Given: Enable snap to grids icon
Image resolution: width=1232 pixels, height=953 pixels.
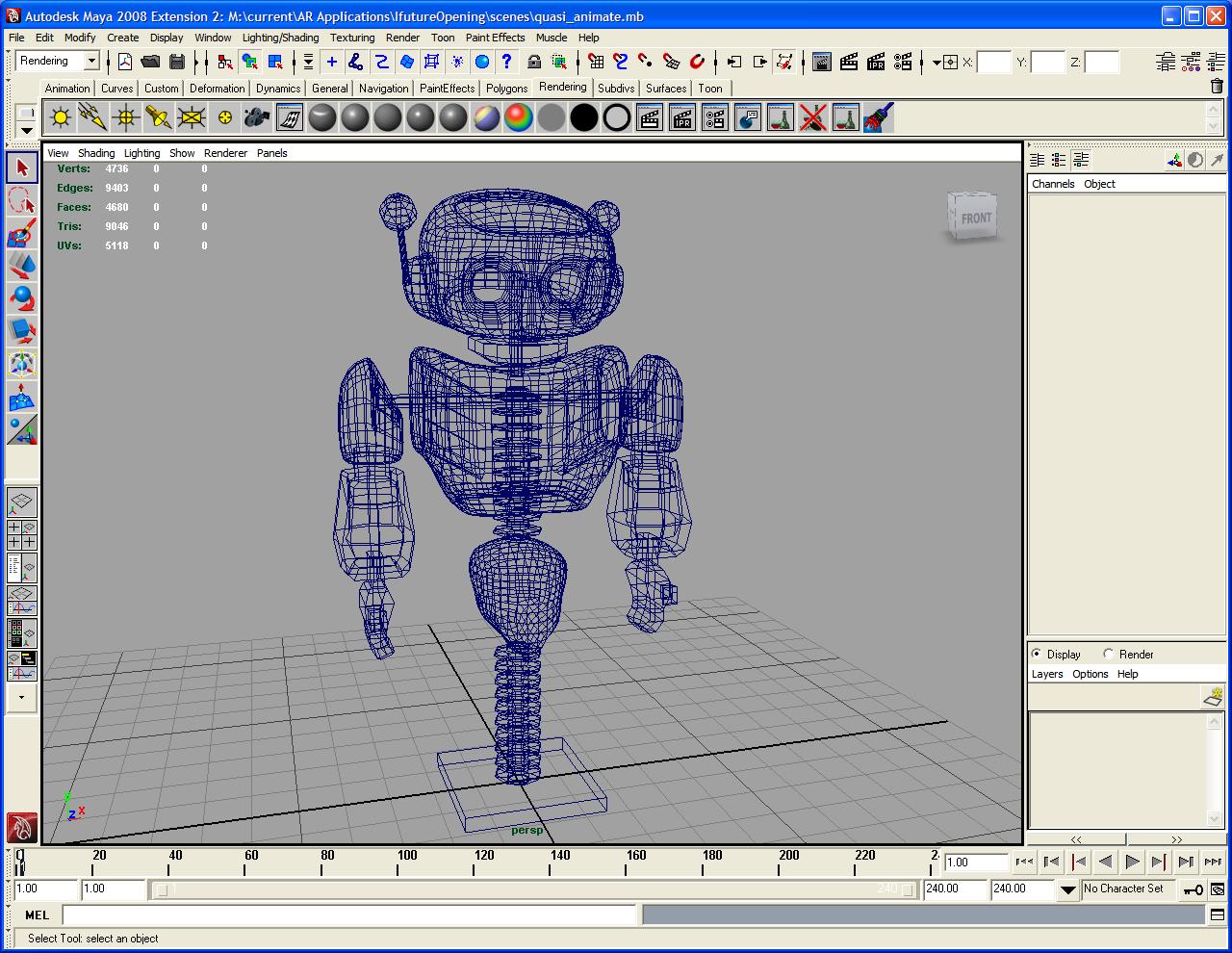Looking at the screenshot, I should [596, 62].
